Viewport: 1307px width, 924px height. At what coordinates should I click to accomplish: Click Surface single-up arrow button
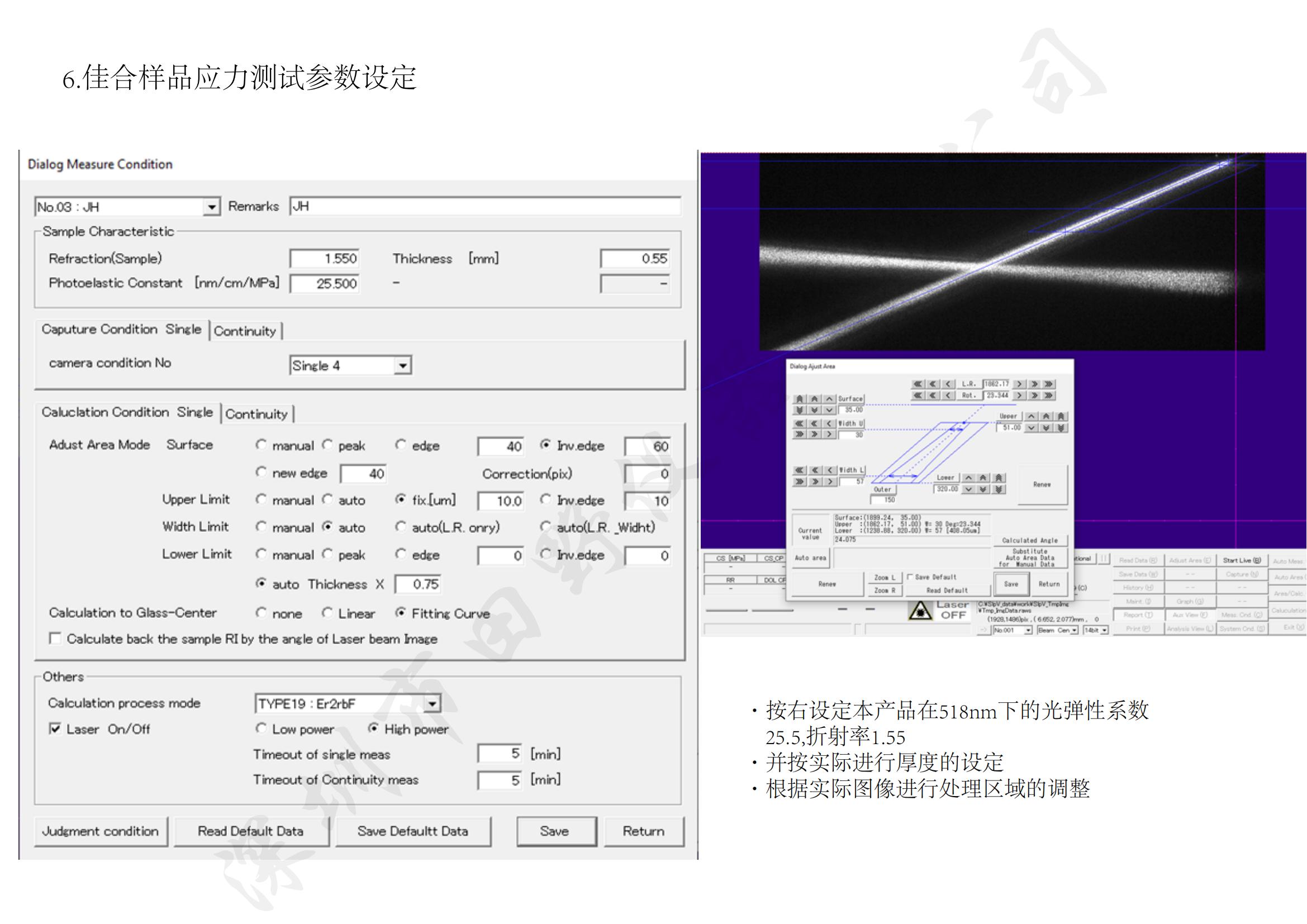point(829,399)
